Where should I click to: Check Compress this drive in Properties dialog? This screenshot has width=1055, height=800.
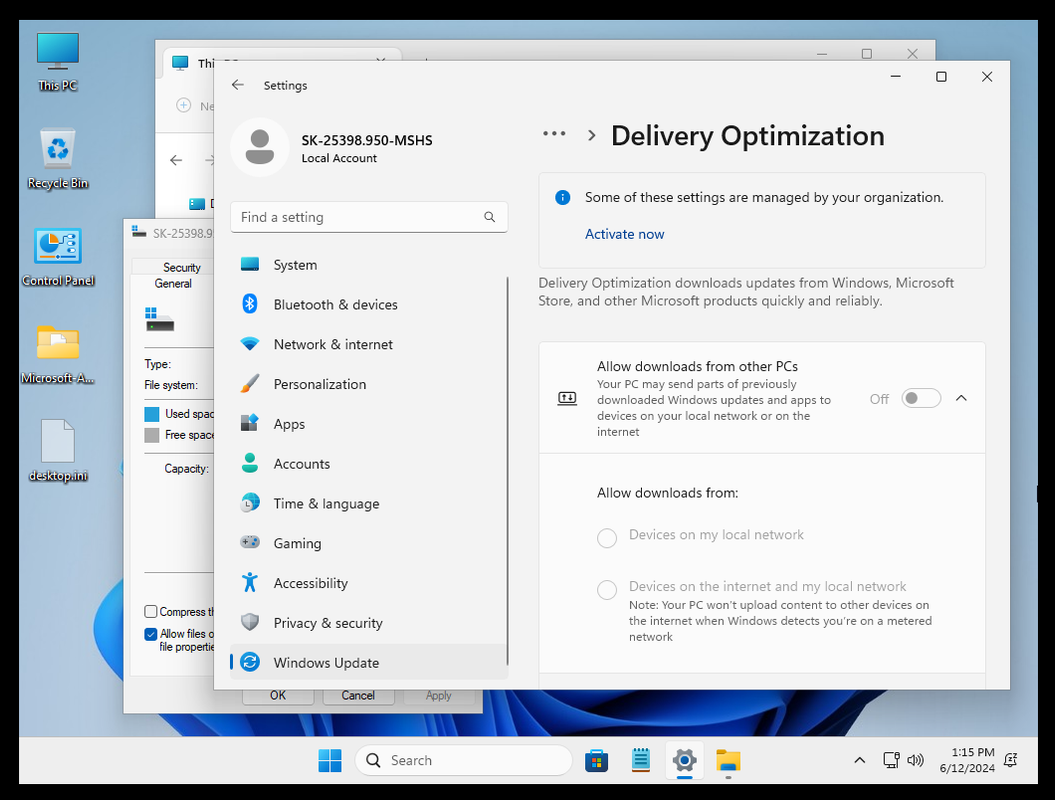click(x=151, y=612)
